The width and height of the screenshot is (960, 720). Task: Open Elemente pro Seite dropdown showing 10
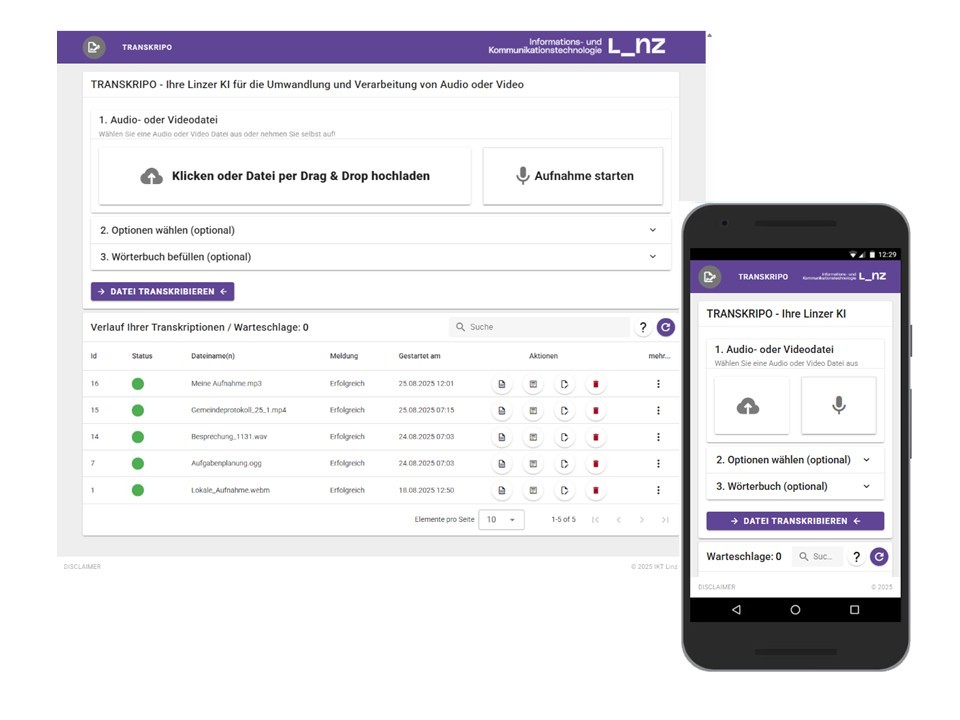click(501, 519)
